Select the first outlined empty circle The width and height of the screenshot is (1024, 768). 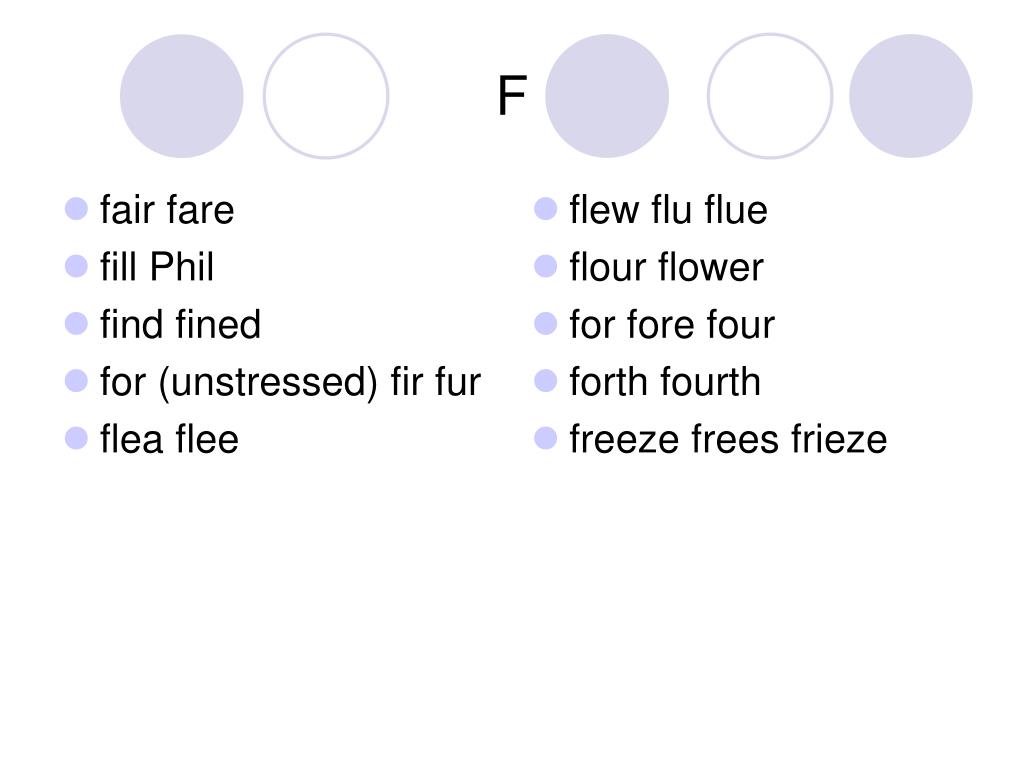[x=326, y=96]
